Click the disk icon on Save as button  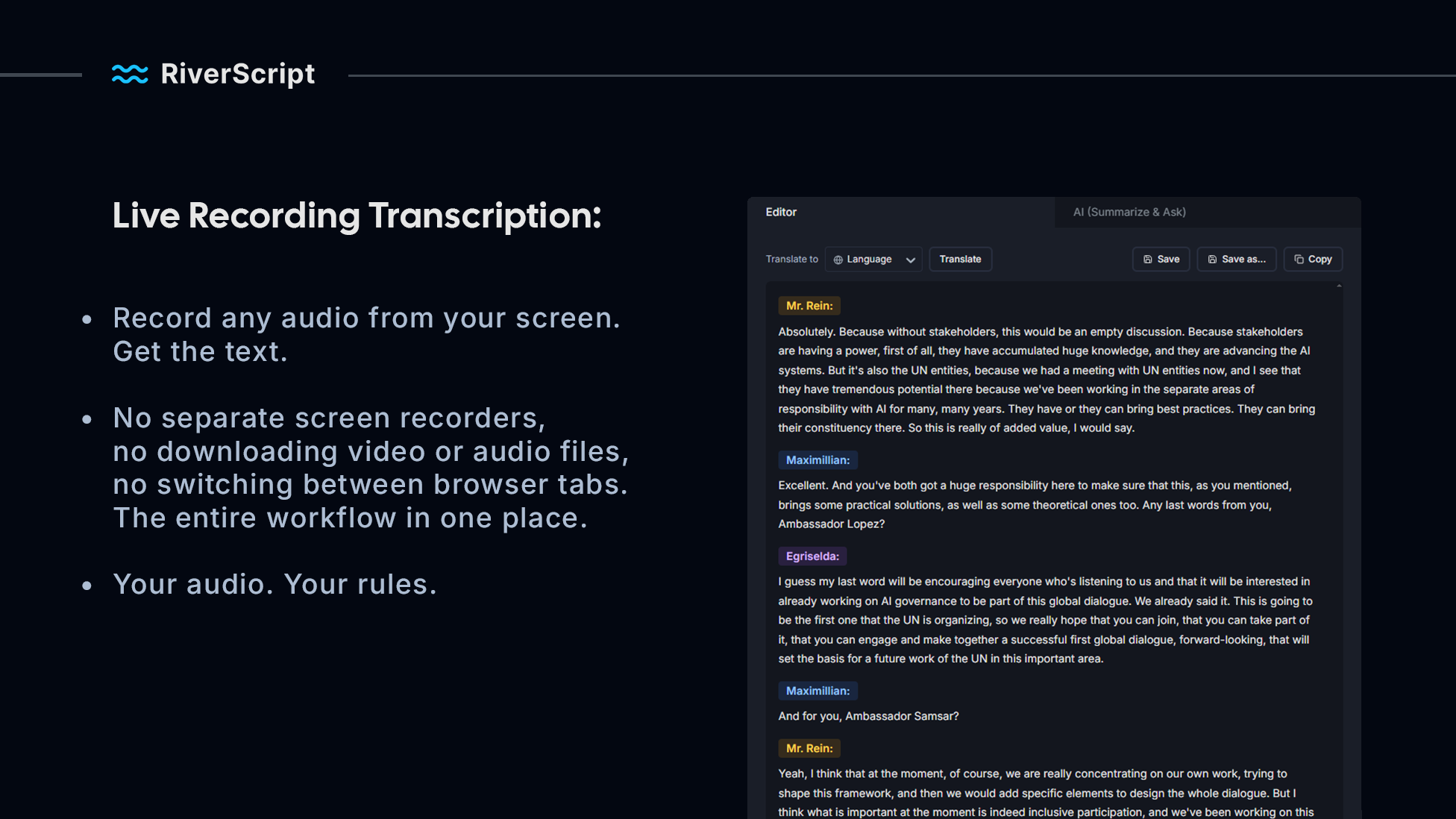[1212, 260]
